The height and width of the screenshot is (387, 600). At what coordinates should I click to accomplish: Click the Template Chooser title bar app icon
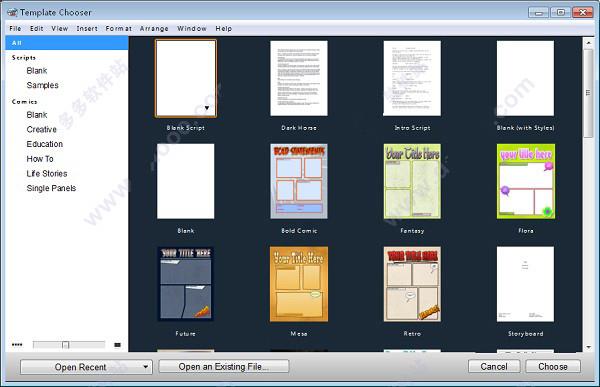pyautogui.click(x=12, y=13)
